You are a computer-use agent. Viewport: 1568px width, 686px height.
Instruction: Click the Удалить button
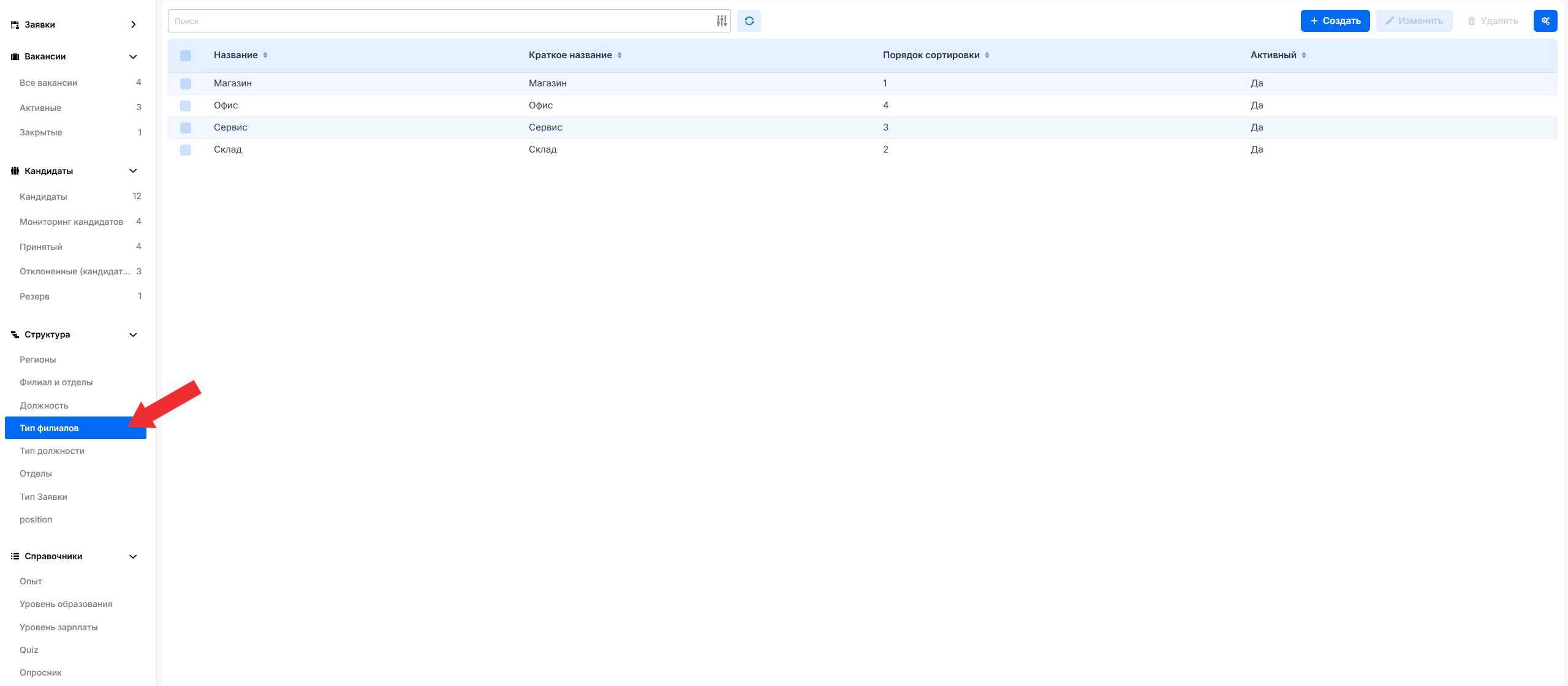(1493, 21)
